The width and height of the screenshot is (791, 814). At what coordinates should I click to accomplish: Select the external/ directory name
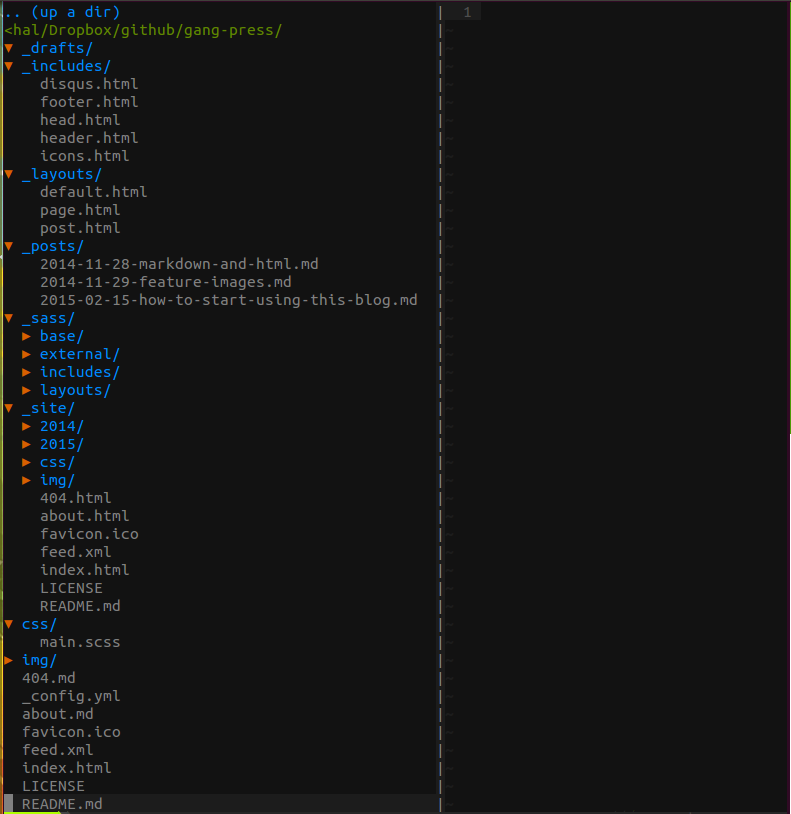tap(80, 354)
